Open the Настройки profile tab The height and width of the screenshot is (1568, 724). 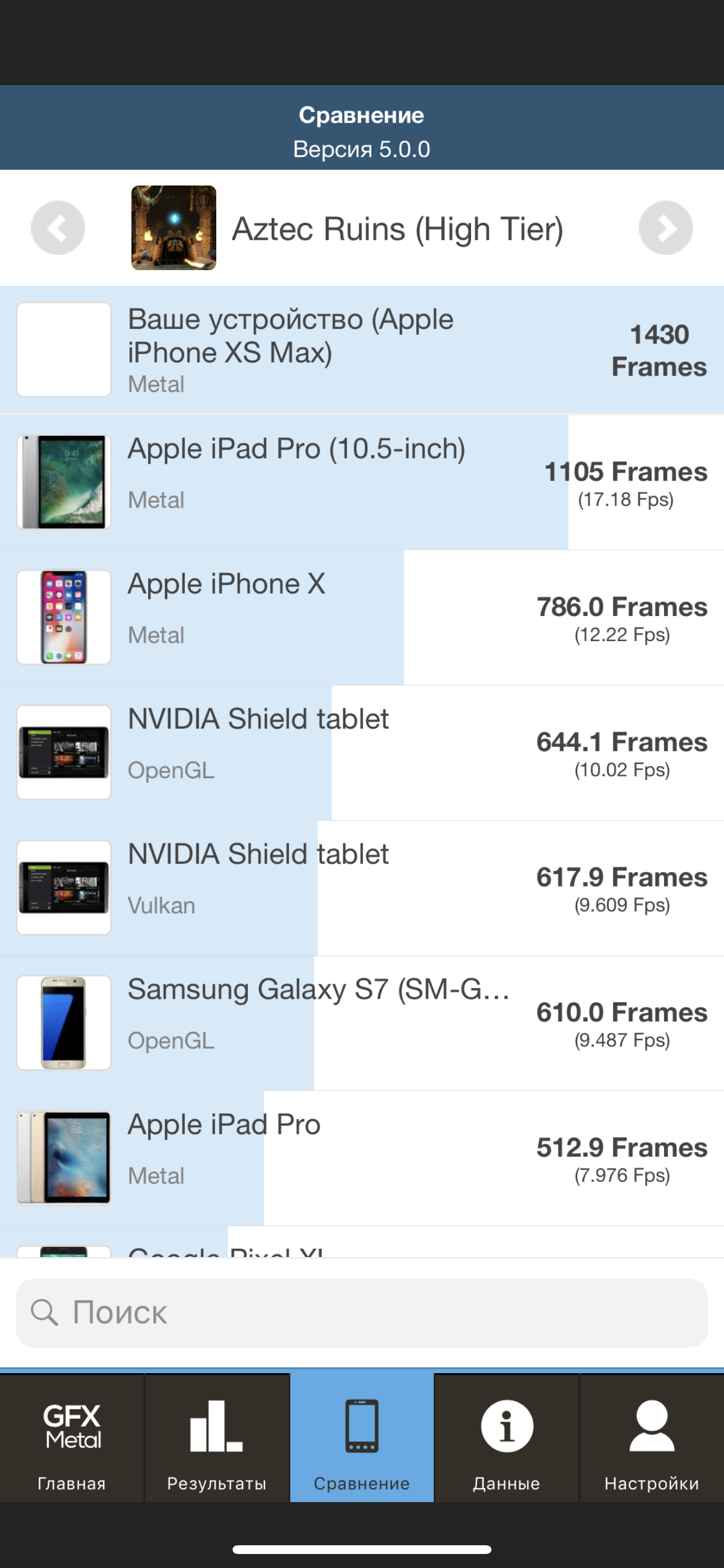tap(652, 1438)
